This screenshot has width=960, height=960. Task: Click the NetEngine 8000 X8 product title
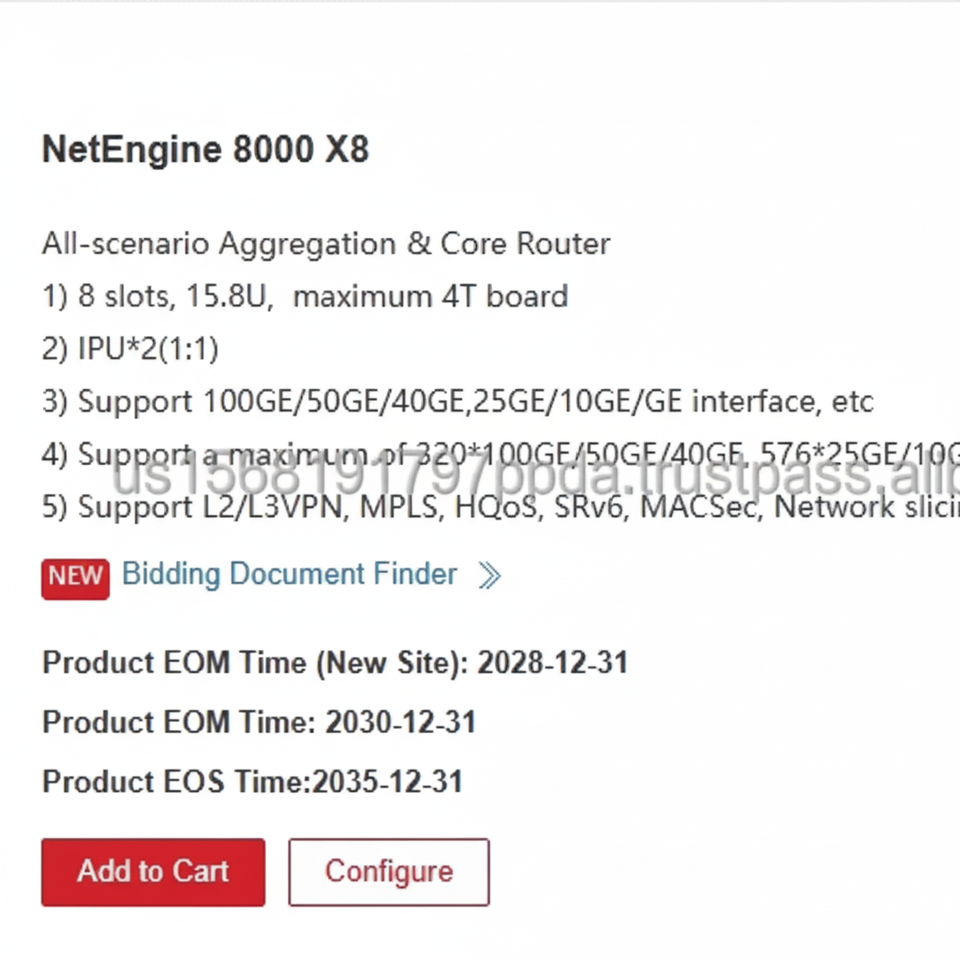(205, 150)
